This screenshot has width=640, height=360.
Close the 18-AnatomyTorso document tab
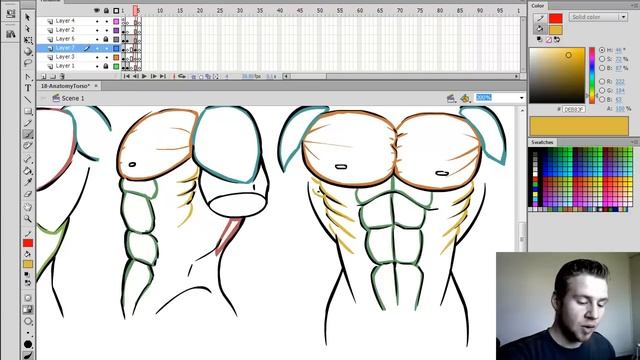click(x=96, y=86)
